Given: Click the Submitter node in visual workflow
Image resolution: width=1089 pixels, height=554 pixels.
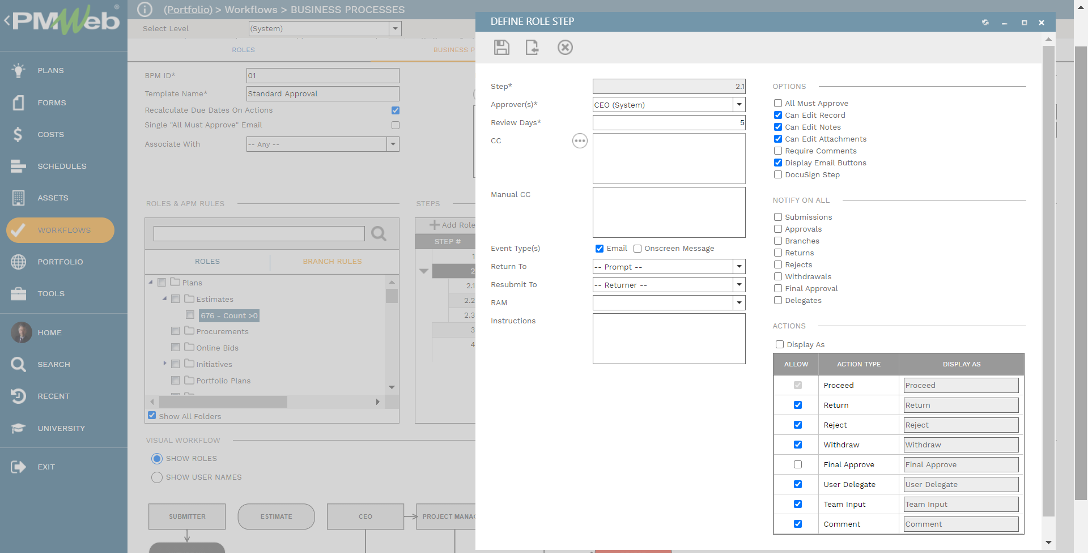Looking at the screenshot, I should click(187, 517).
